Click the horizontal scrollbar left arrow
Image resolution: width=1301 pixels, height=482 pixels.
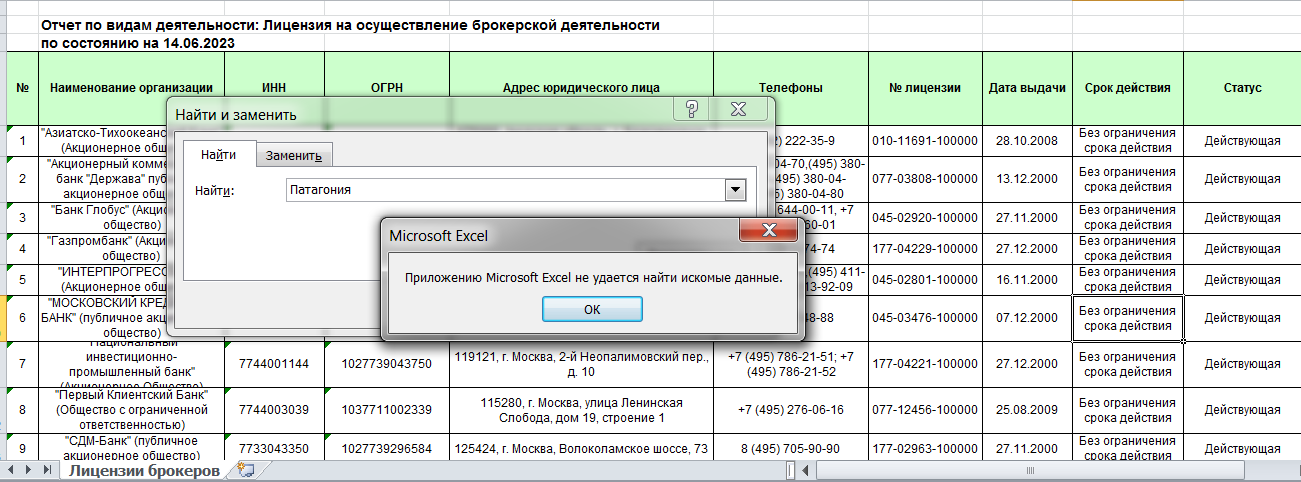click(x=805, y=470)
